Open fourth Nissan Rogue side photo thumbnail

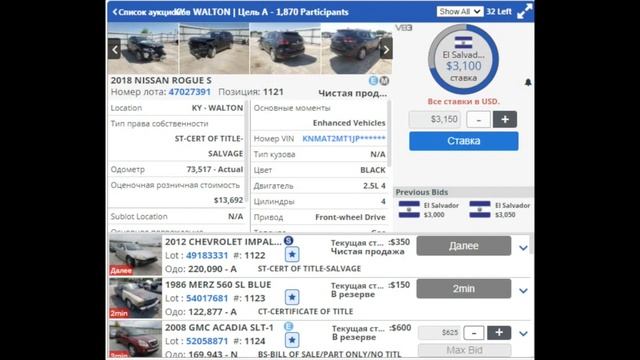pos(356,48)
